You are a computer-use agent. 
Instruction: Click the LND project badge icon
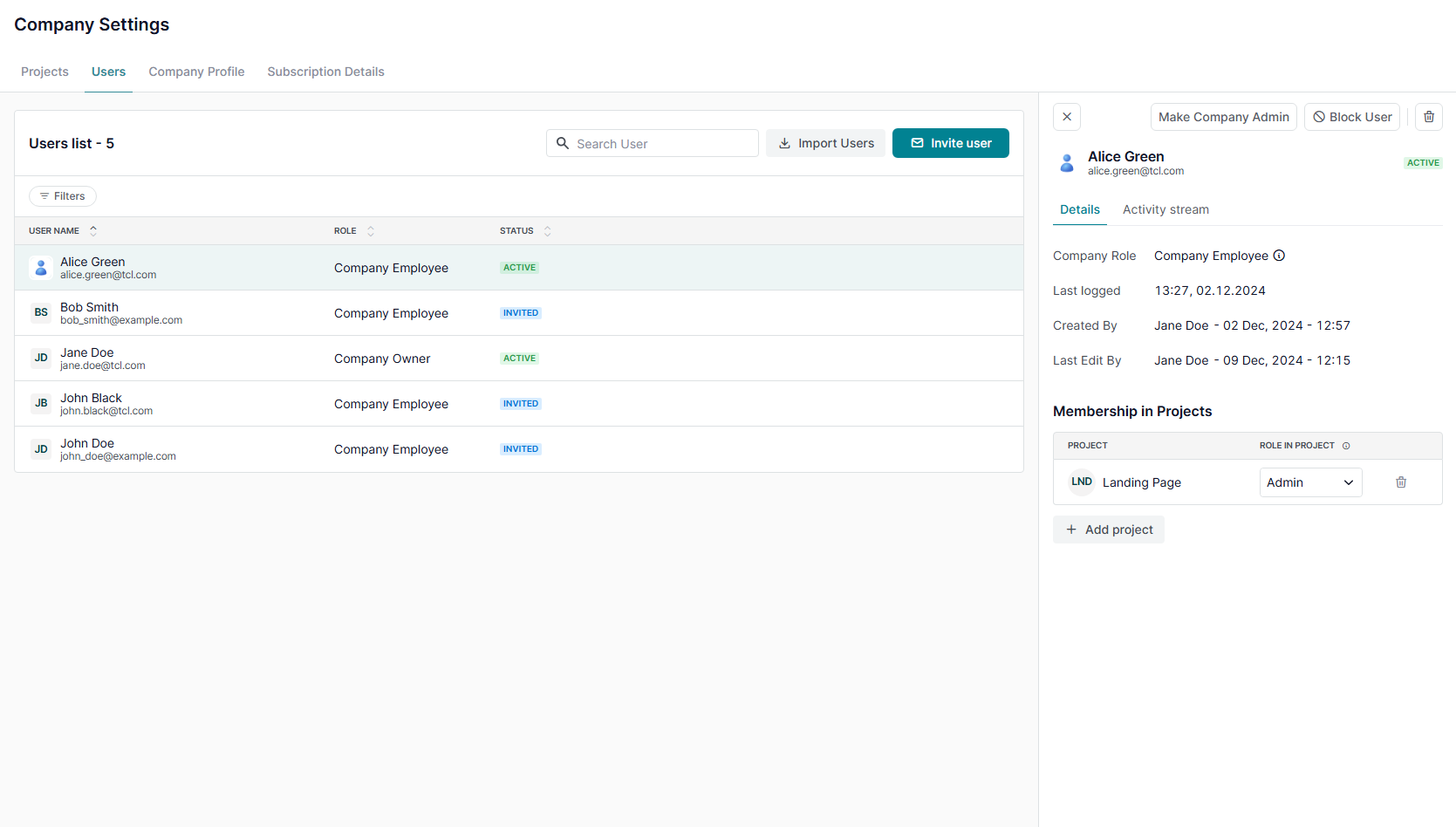[1082, 482]
